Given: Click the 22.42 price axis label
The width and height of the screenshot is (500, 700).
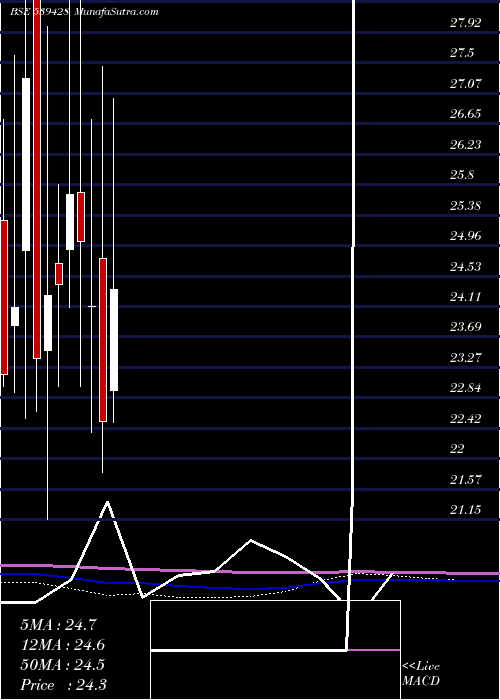Looking at the screenshot, I should 466,419.
